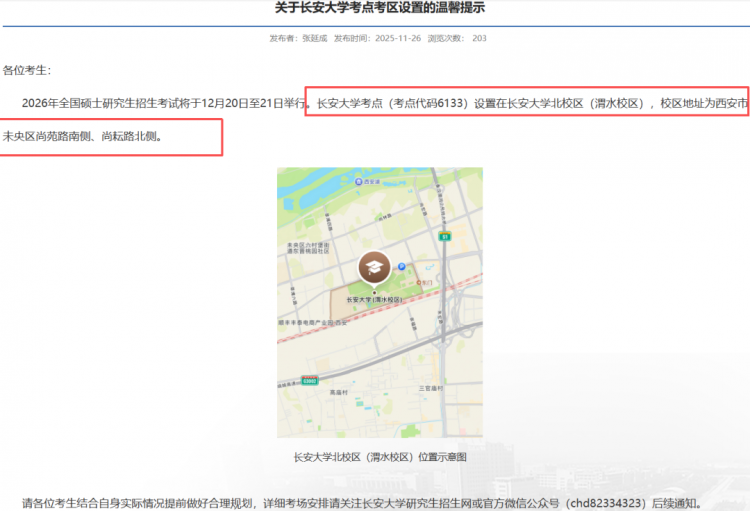Click the blue parking P icon on map

(402, 267)
